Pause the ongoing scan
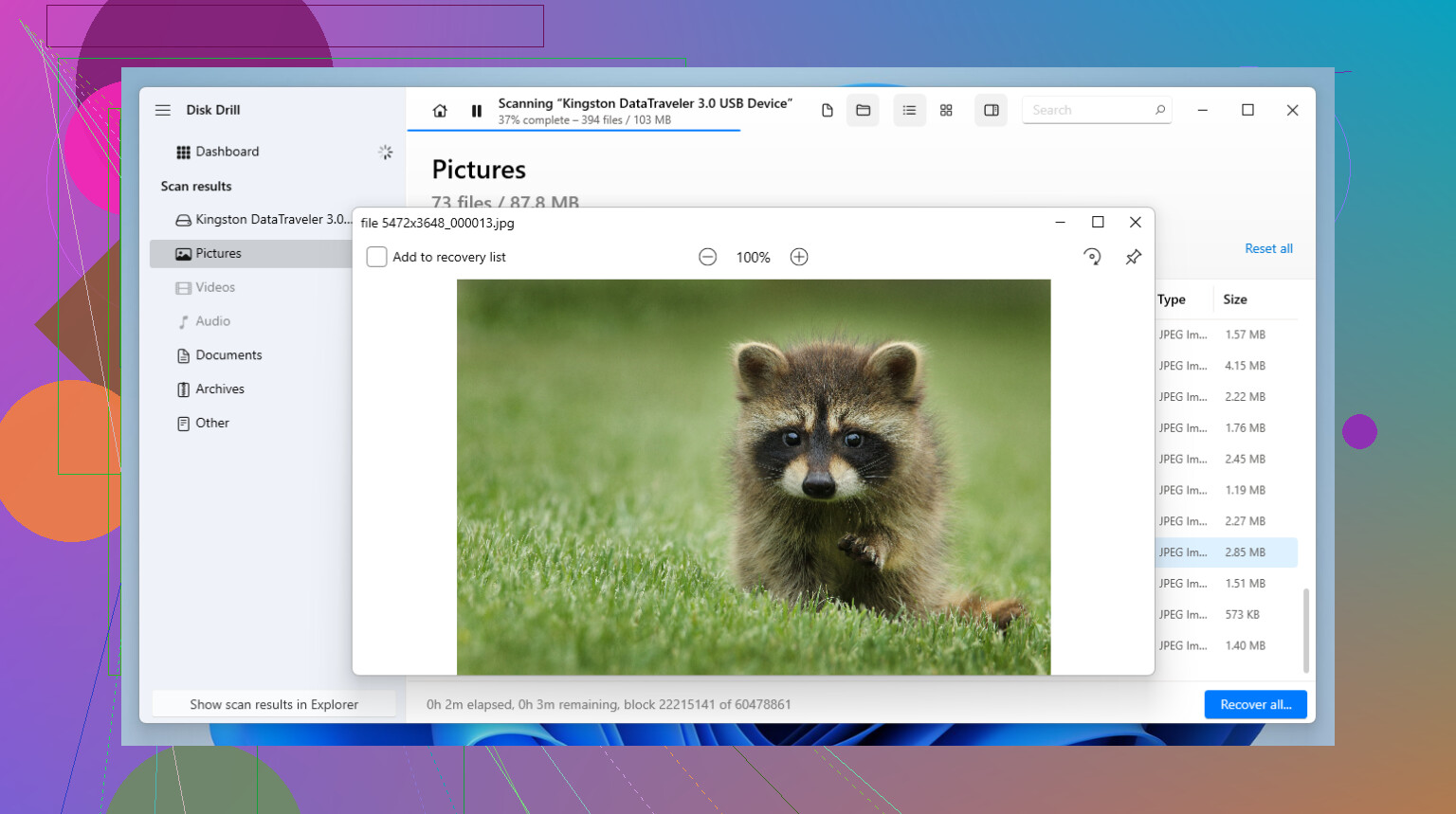The height and width of the screenshot is (814, 1456). 477,111
